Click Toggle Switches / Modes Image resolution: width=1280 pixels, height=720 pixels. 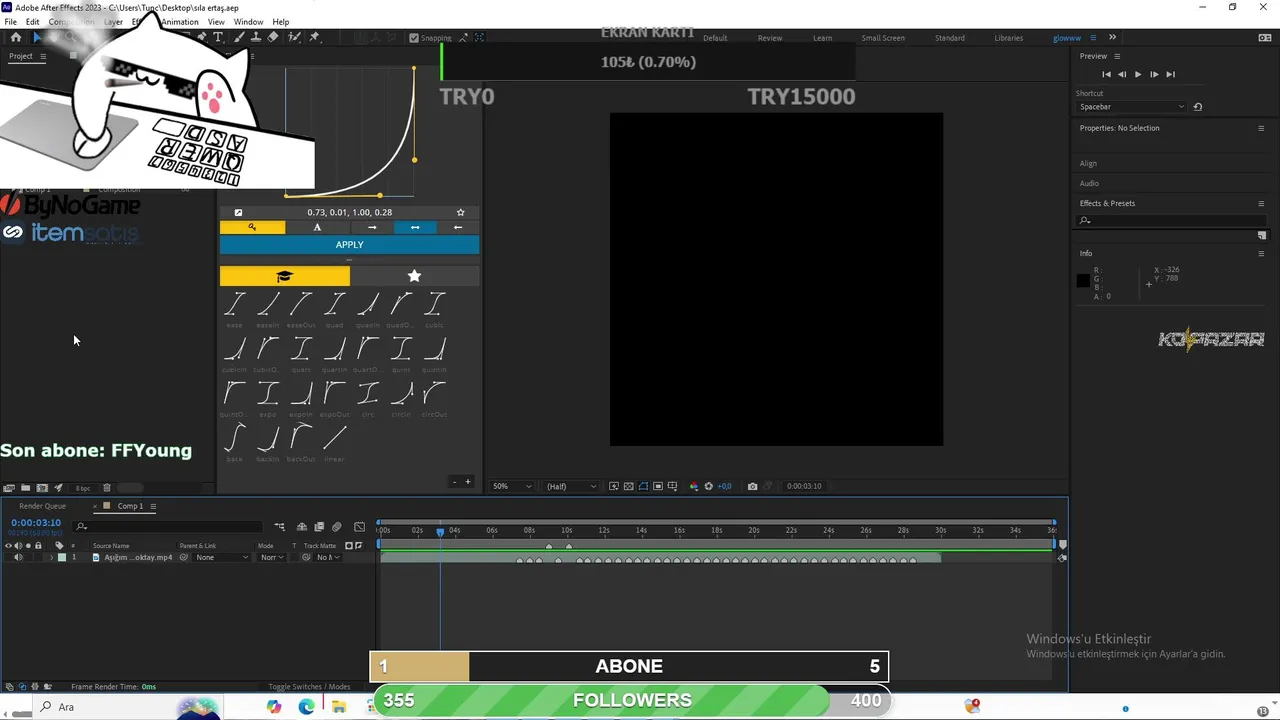(309, 687)
